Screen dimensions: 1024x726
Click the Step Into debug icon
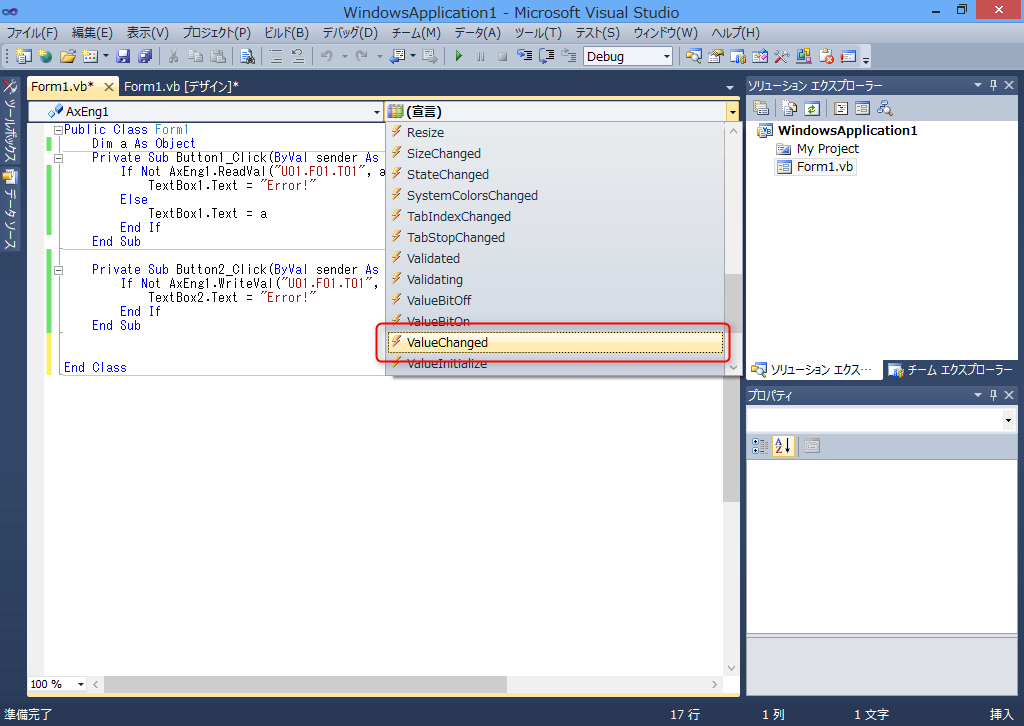click(x=524, y=57)
